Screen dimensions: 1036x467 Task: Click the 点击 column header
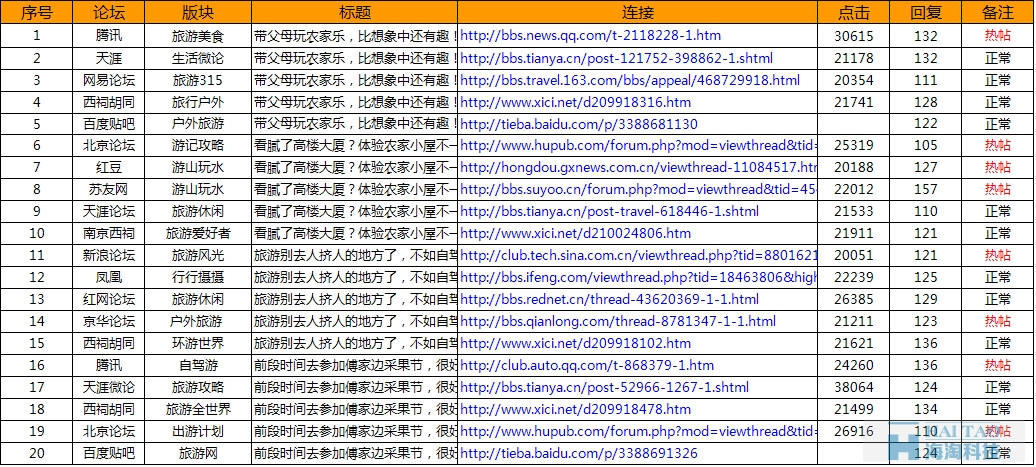pyautogui.click(x=853, y=13)
